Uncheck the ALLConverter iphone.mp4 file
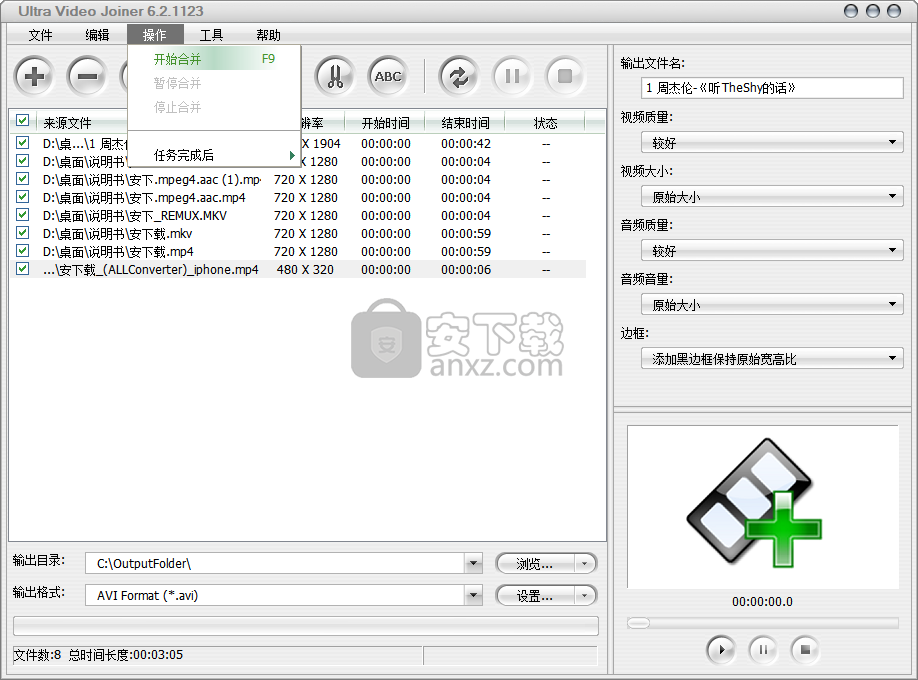This screenshot has width=918, height=680. pyautogui.click(x=22, y=269)
